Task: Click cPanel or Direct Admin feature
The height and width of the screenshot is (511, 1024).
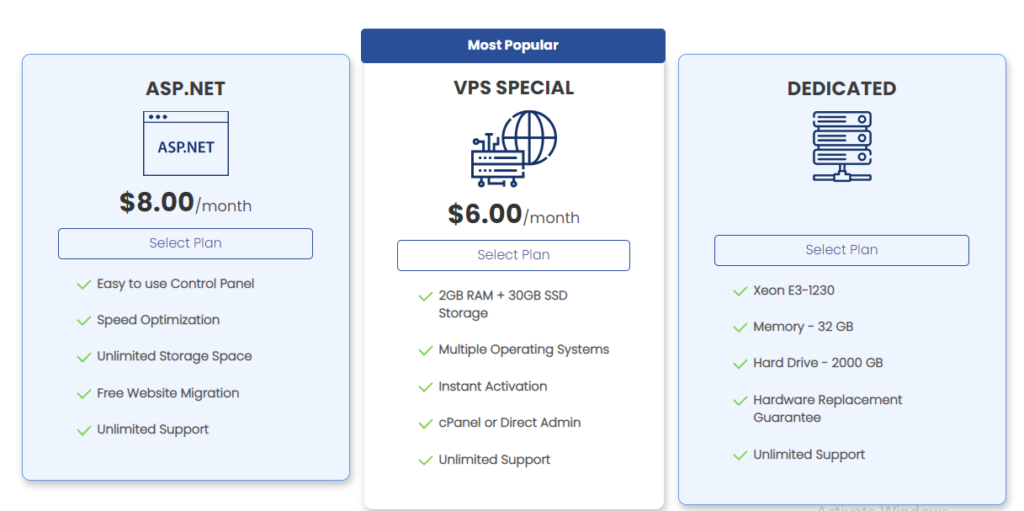Action: (509, 423)
